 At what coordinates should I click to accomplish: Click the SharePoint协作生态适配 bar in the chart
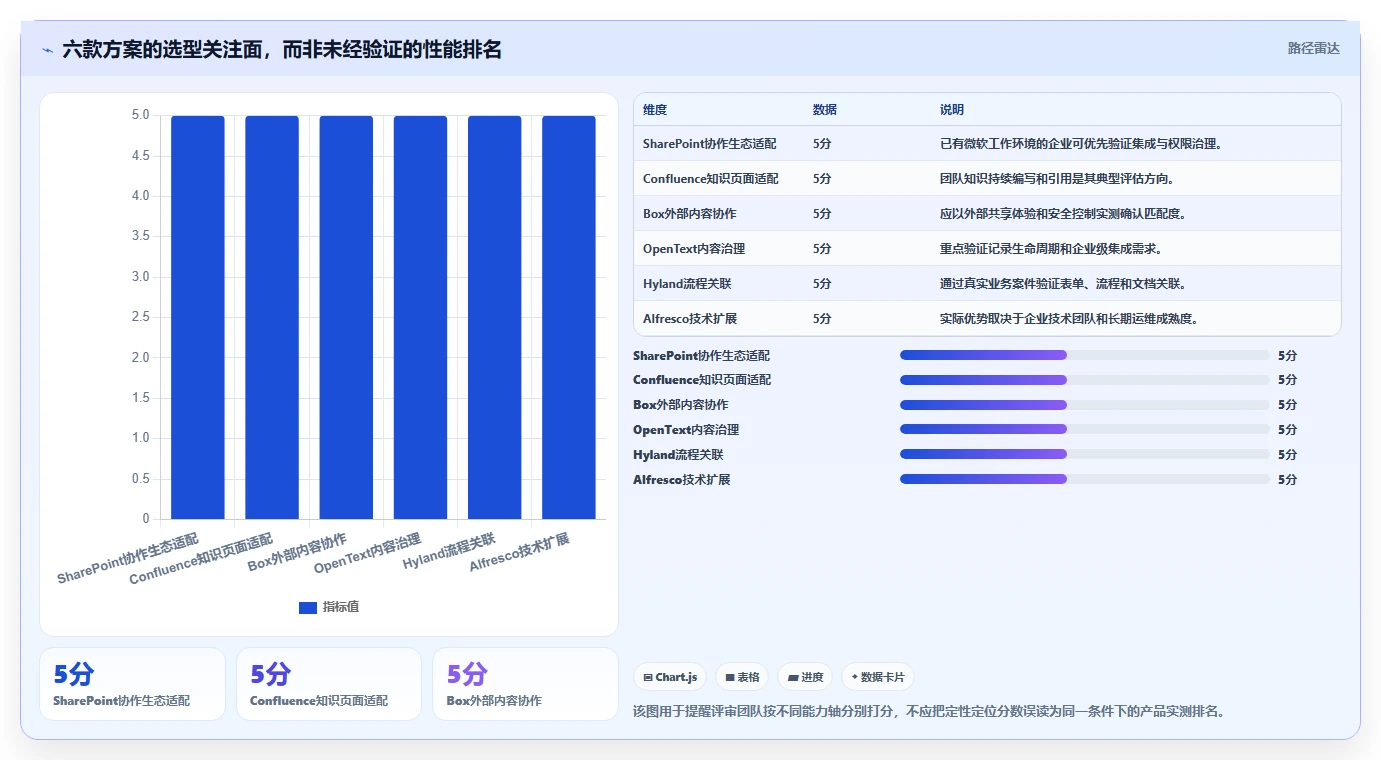198,317
